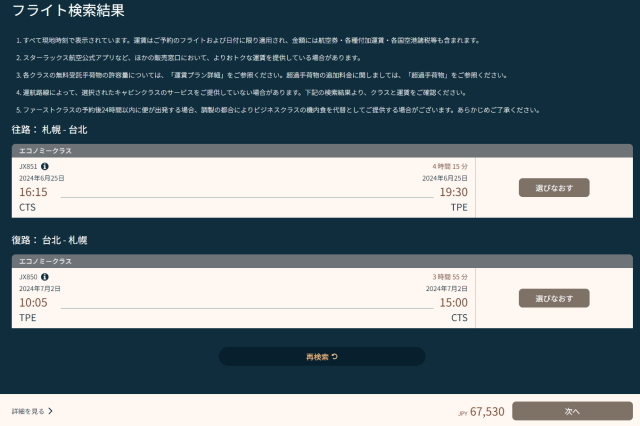This screenshot has height=426, width=640.
Task: Select the return エコノミークラス header bar
Action: [x=322, y=260]
